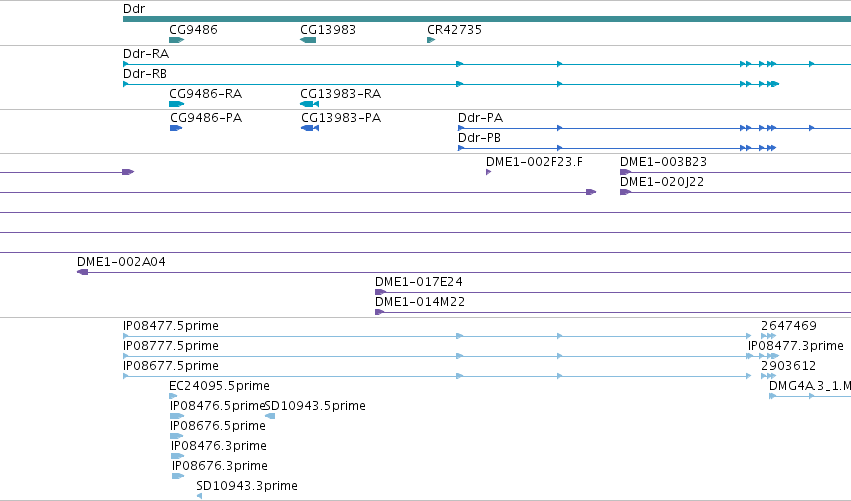The height and width of the screenshot is (501, 851).
Task: Click the DME1-017E24 start block
Action: (380, 292)
